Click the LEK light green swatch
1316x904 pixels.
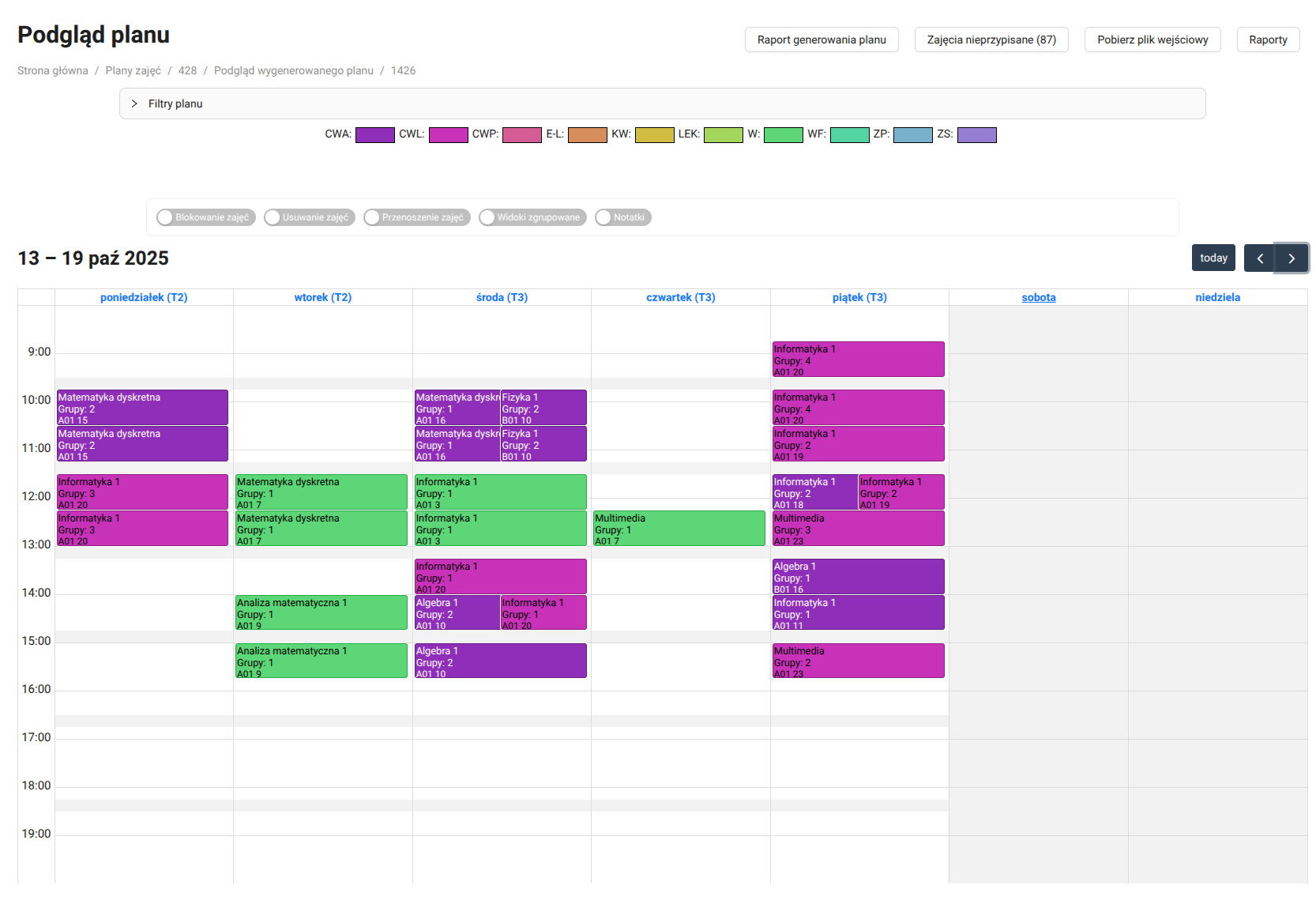click(x=724, y=134)
